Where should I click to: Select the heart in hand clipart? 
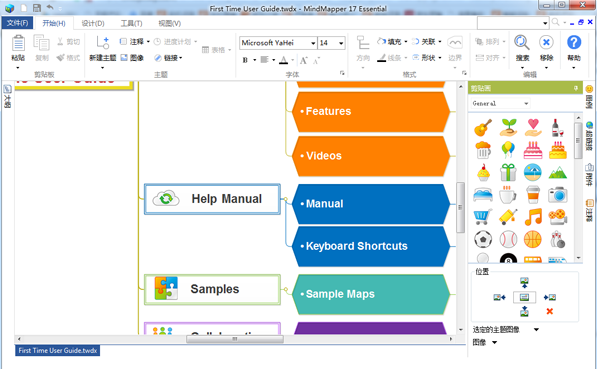(x=533, y=128)
